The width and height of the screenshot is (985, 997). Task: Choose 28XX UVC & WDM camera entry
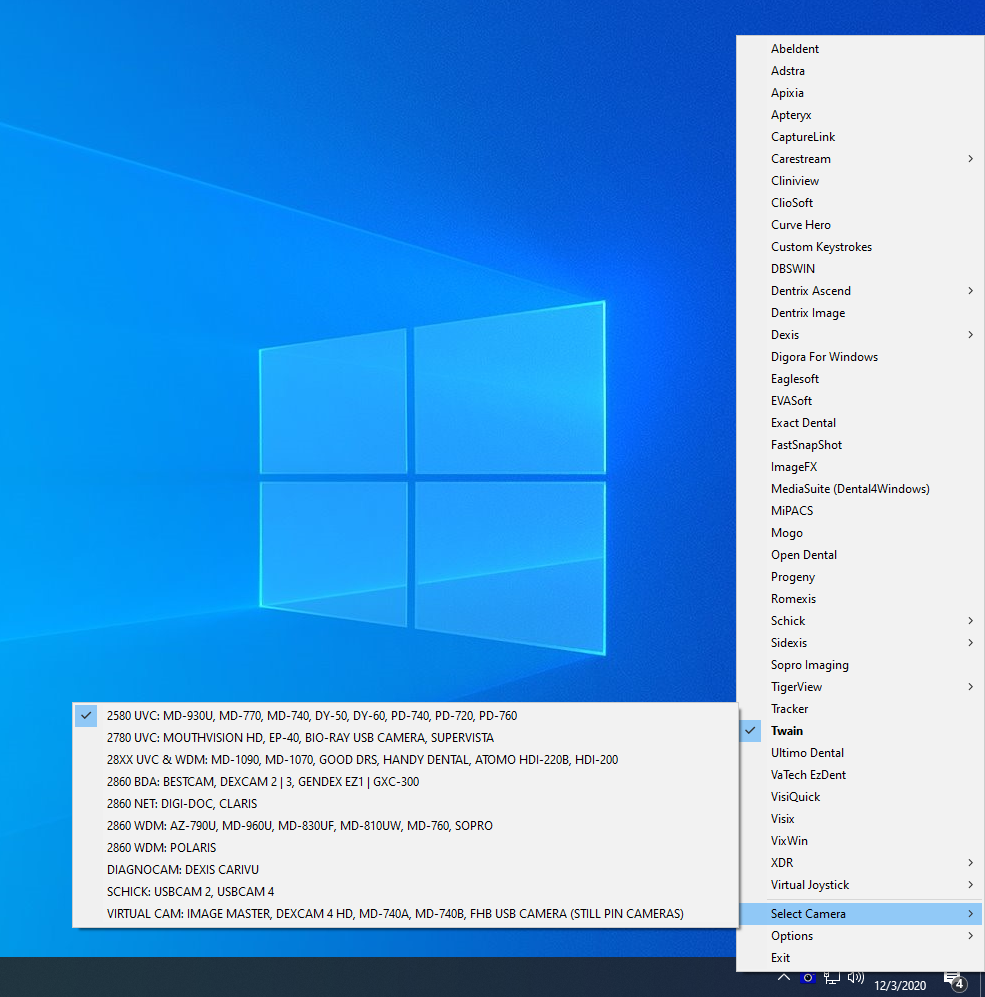406,760
